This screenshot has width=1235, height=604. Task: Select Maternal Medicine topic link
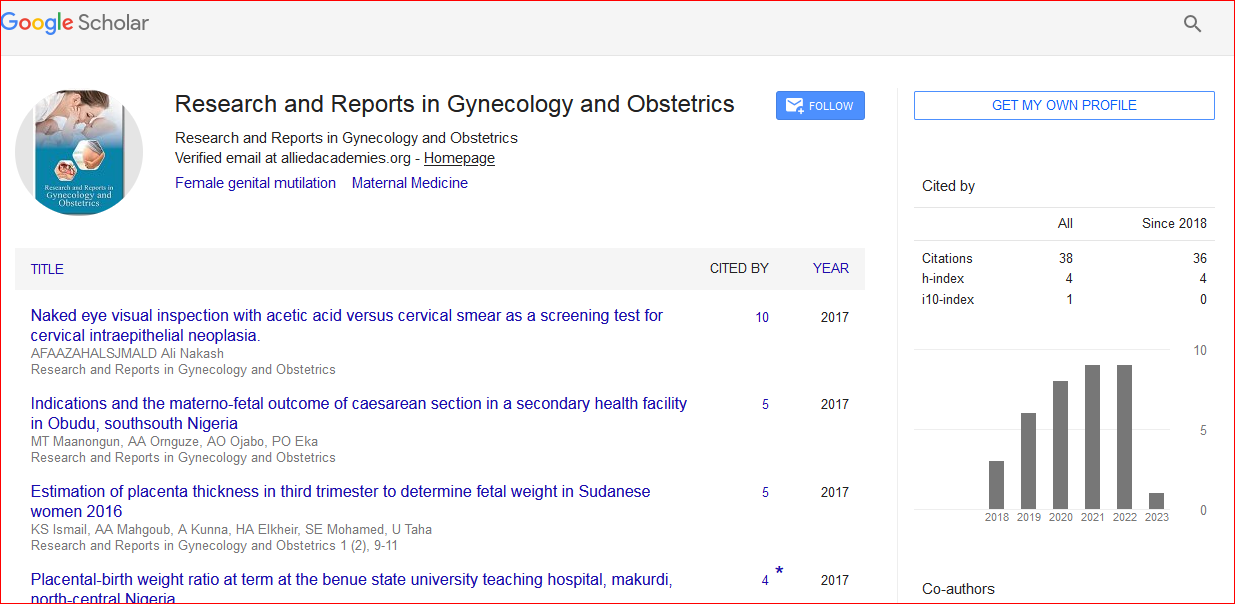tap(409, 183)
